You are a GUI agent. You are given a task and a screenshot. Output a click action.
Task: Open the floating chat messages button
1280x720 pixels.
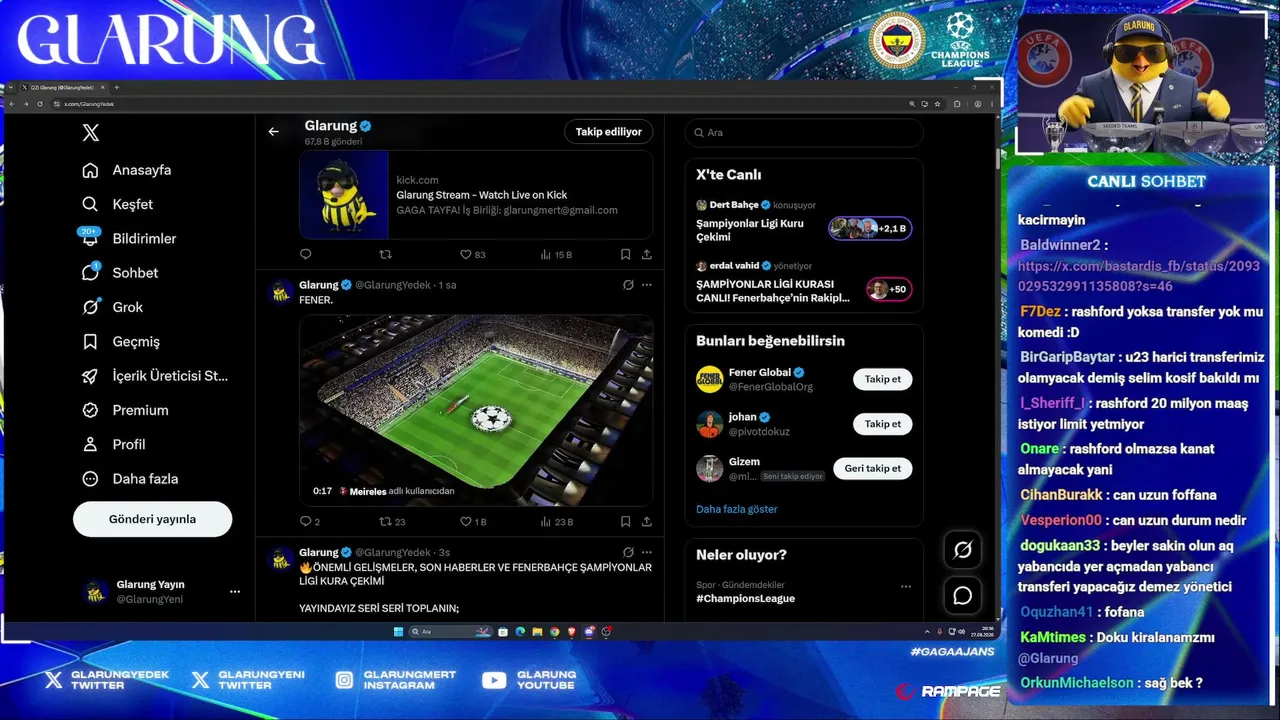tap(963, 596)
